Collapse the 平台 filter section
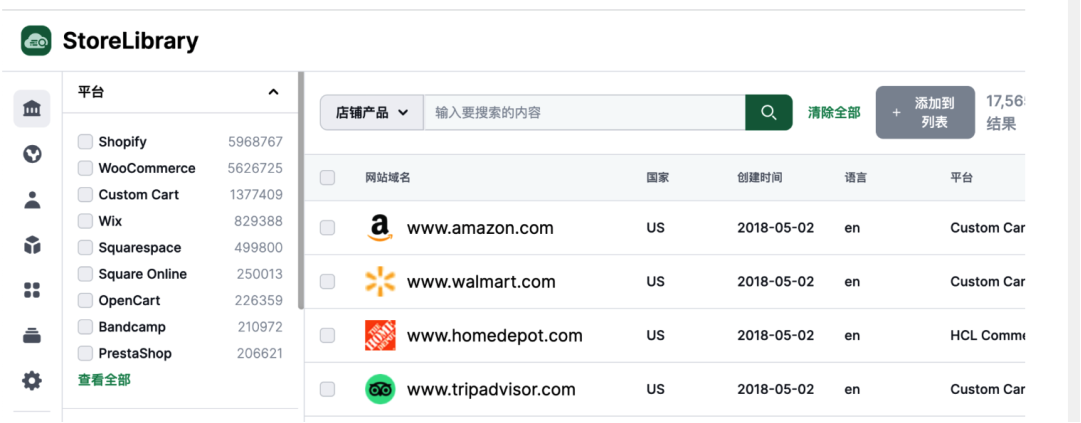 tap(274, 92)
